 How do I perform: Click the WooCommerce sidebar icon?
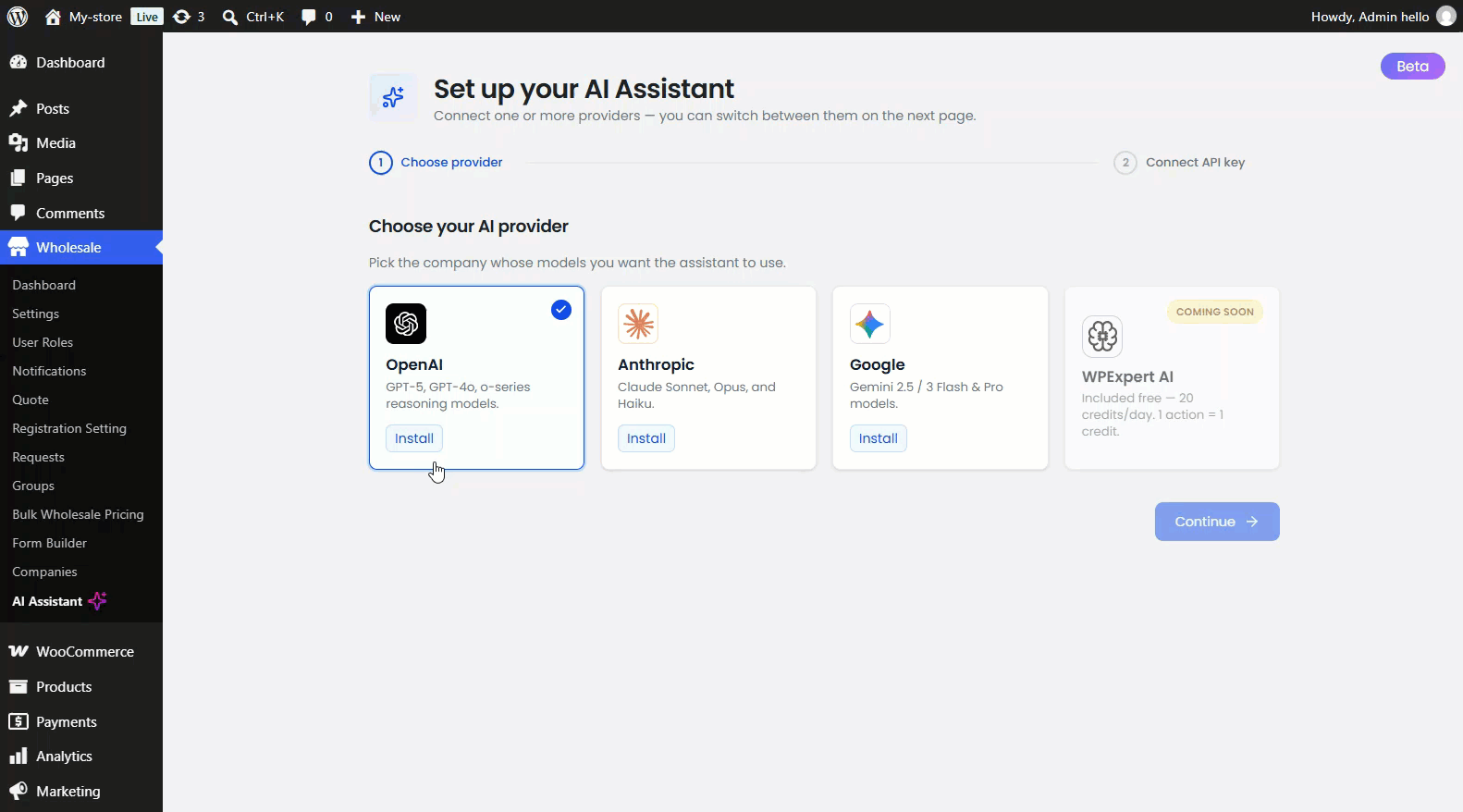pos(18,651)
